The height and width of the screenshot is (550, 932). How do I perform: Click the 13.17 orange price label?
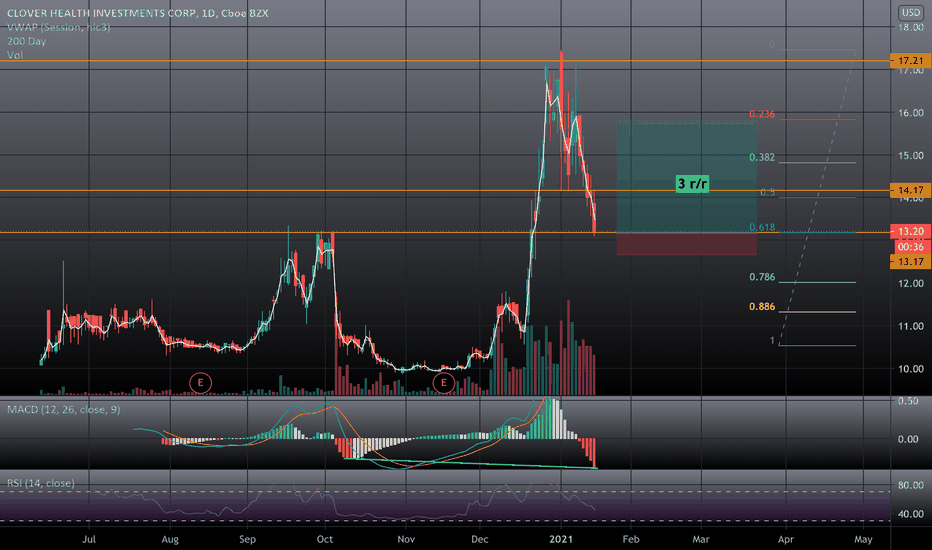[x=911, y=262]
